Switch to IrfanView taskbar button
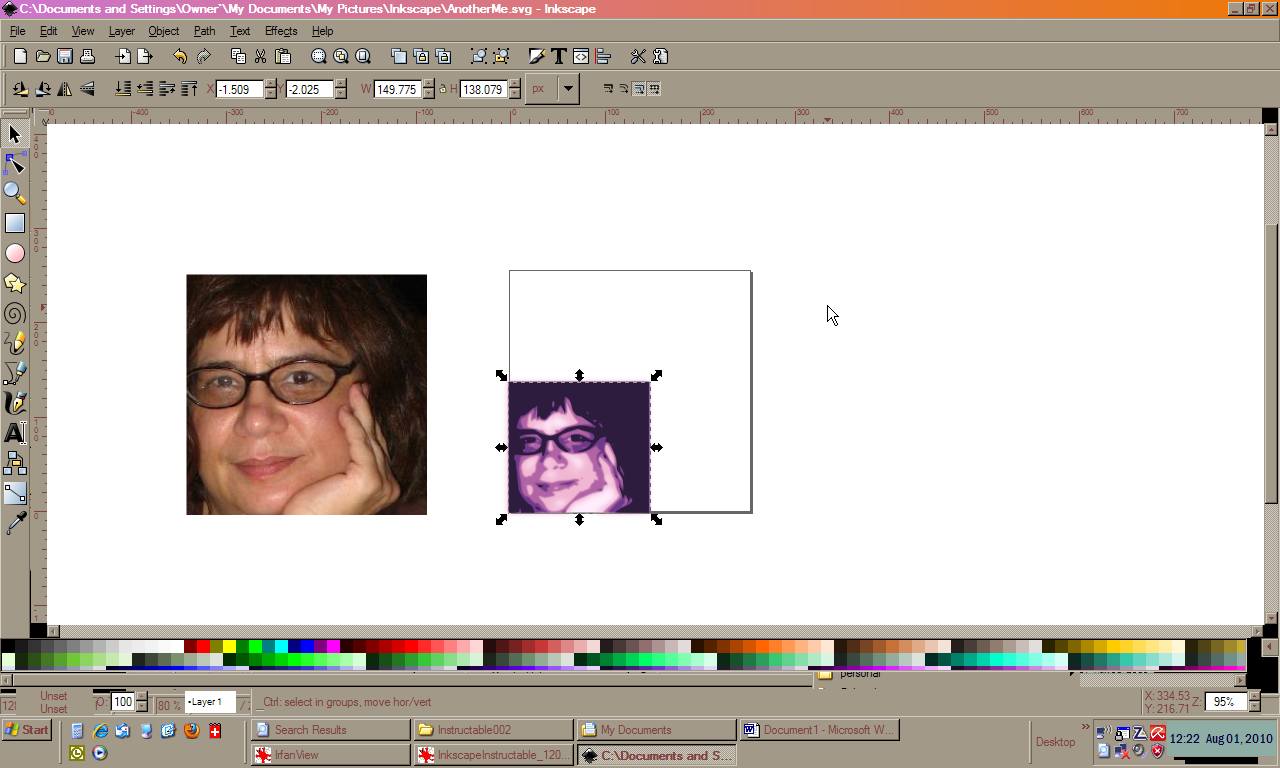 tap(330, 755)
